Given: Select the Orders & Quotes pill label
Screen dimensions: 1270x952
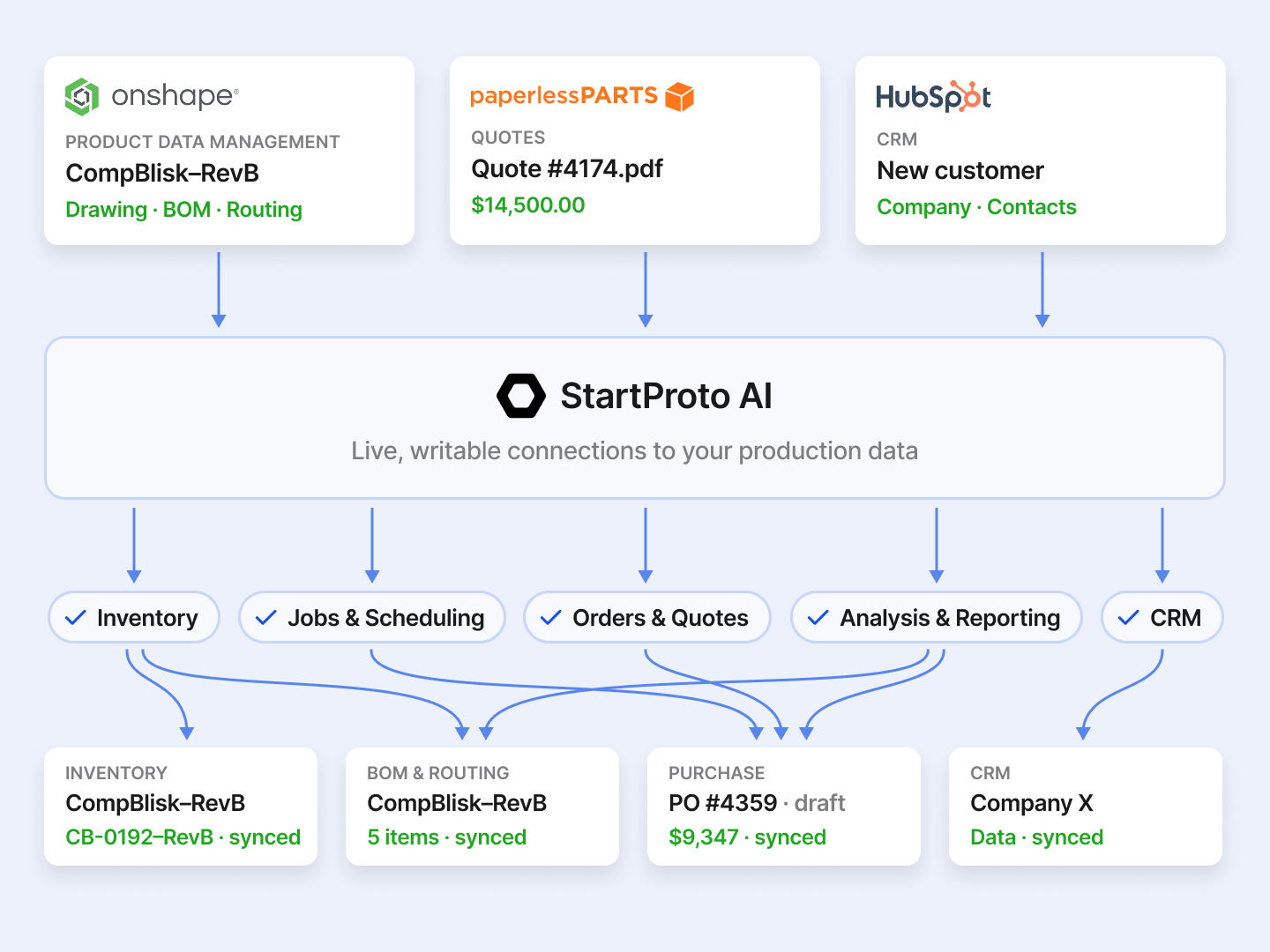Looking at the screenshot, I should 661,618.
